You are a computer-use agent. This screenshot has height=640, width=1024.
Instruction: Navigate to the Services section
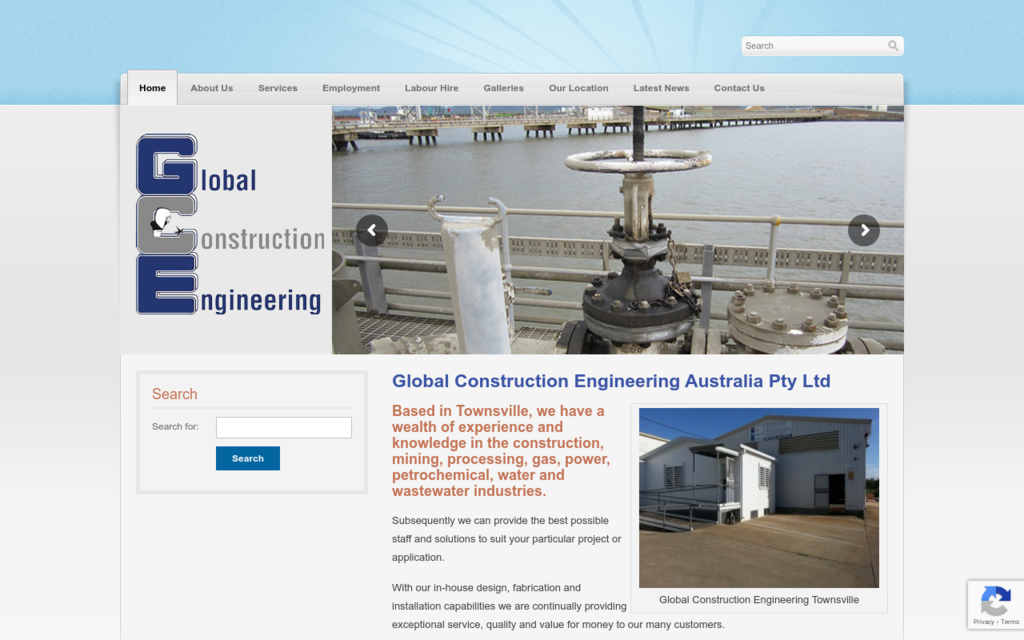tap(278, 88)
